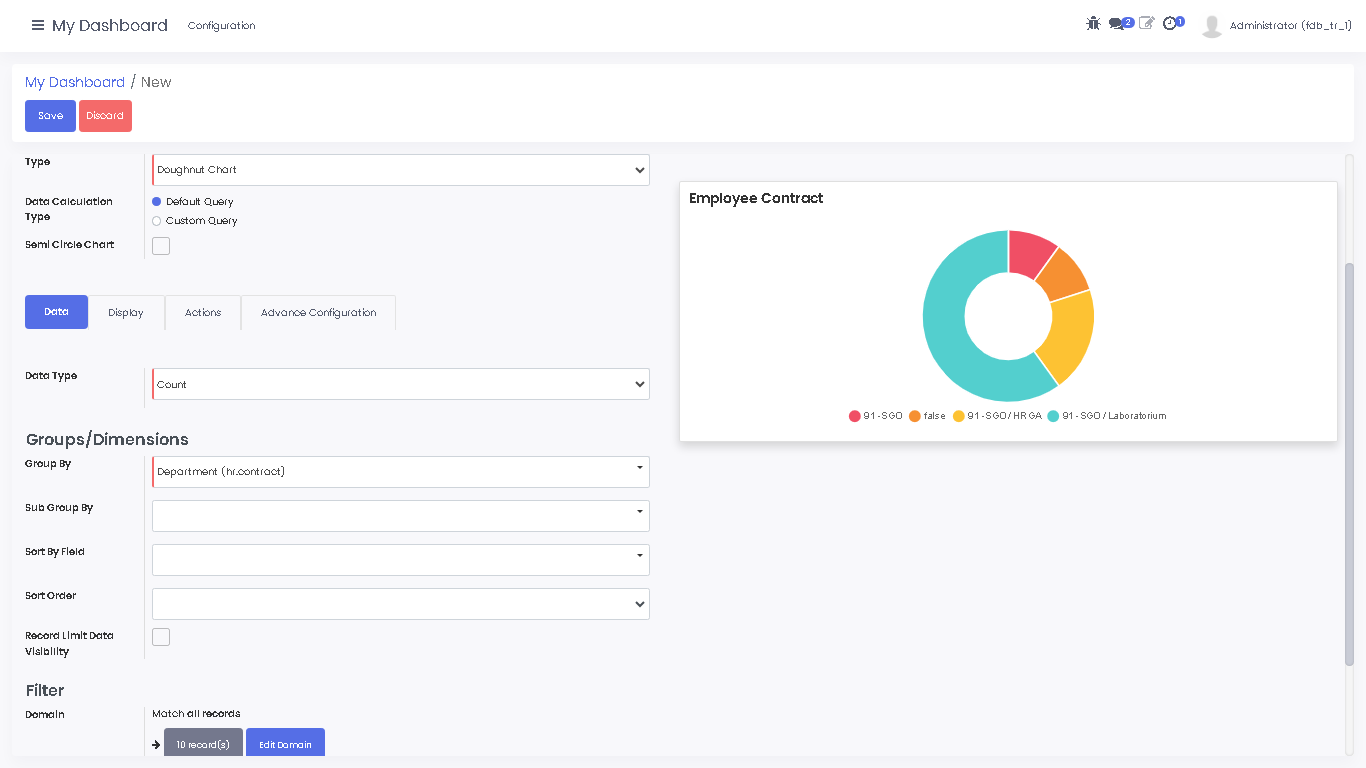
Task: Expand the Data Type Count dropdown
Action: [400, 384]
